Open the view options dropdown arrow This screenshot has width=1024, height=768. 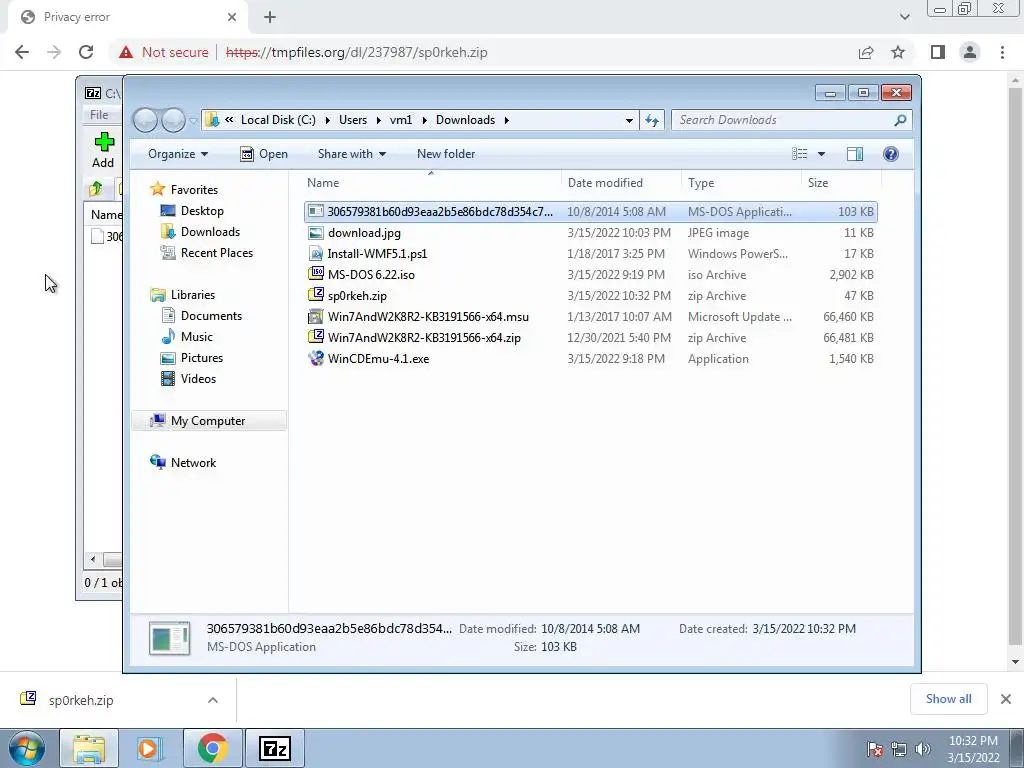click(822, 154)
